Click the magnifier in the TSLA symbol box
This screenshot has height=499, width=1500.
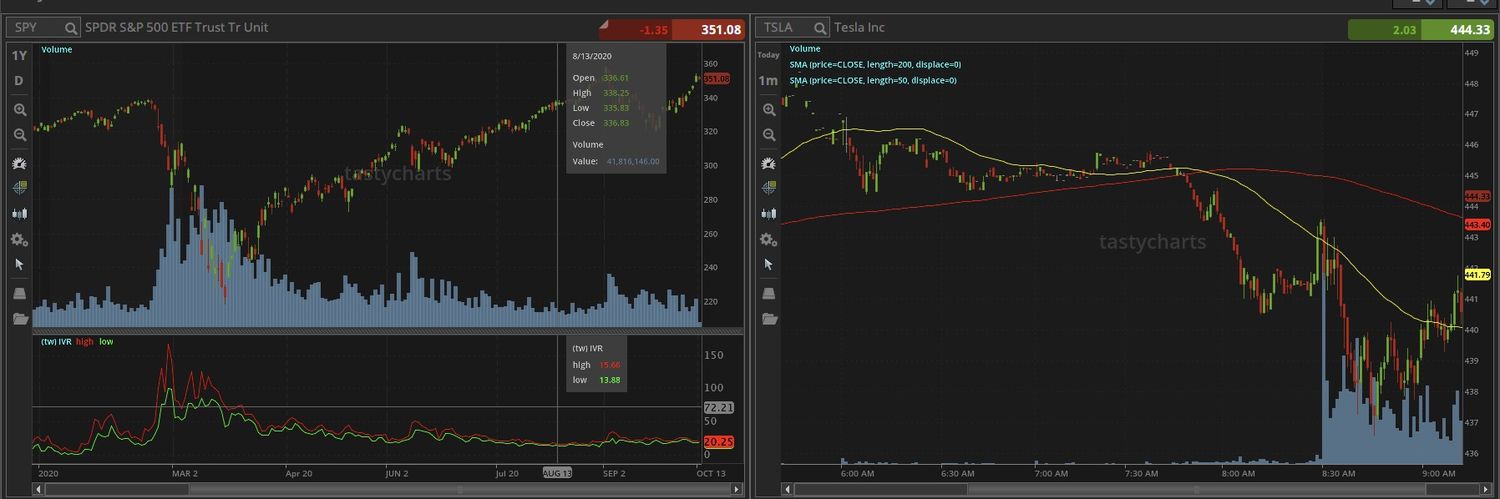tap(820, 28)
